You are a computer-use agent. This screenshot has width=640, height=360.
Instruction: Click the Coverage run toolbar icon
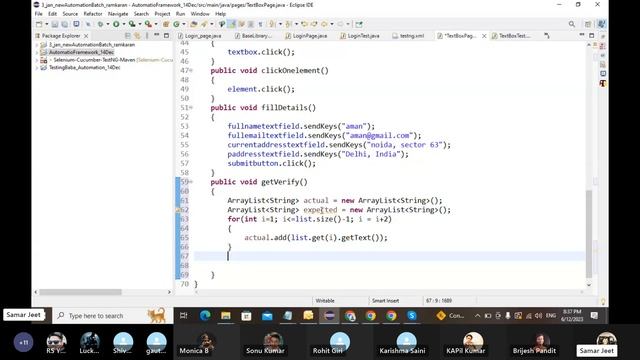pos(132,24)
